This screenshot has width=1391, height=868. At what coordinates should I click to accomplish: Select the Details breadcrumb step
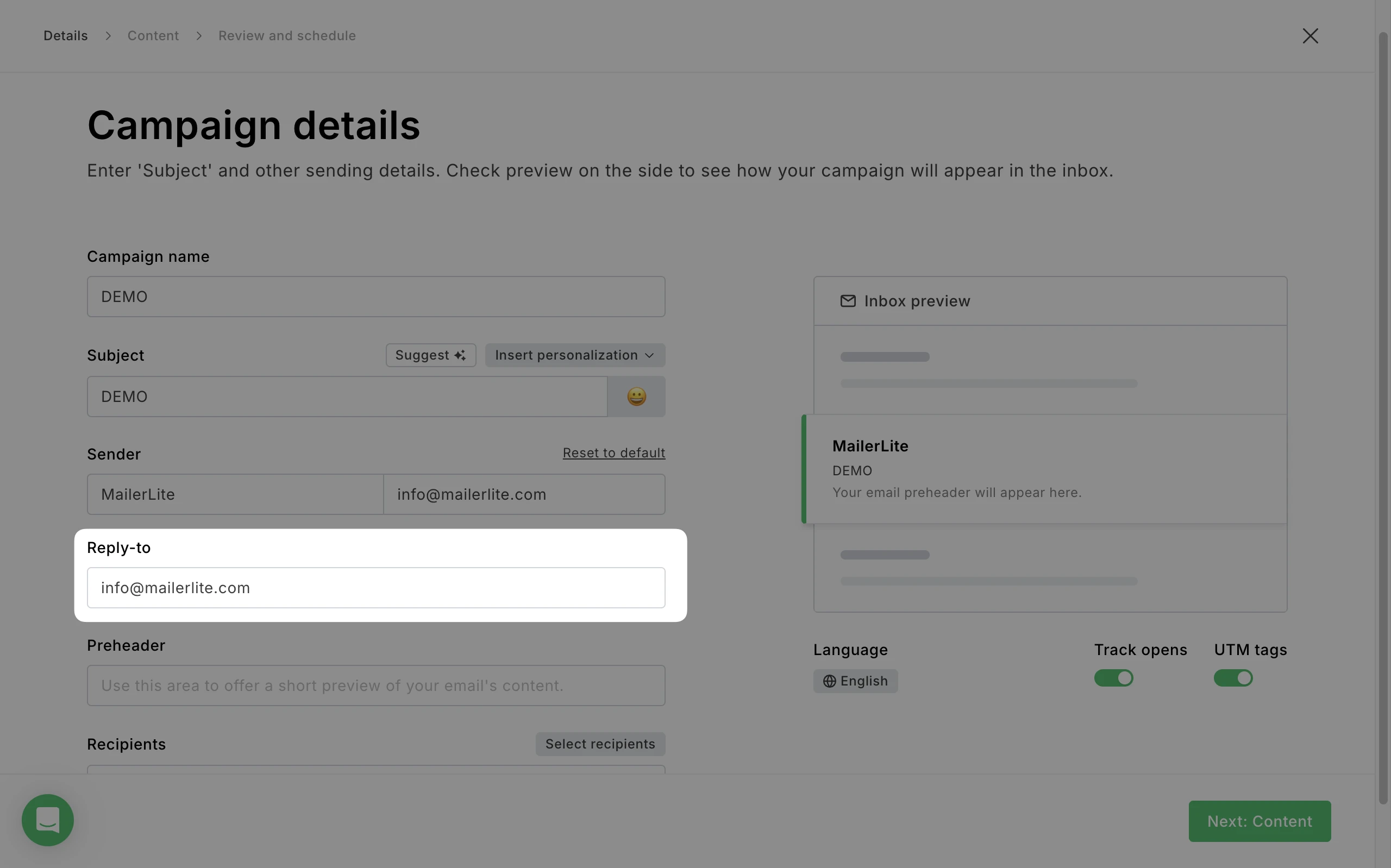[x=65, y=36]
